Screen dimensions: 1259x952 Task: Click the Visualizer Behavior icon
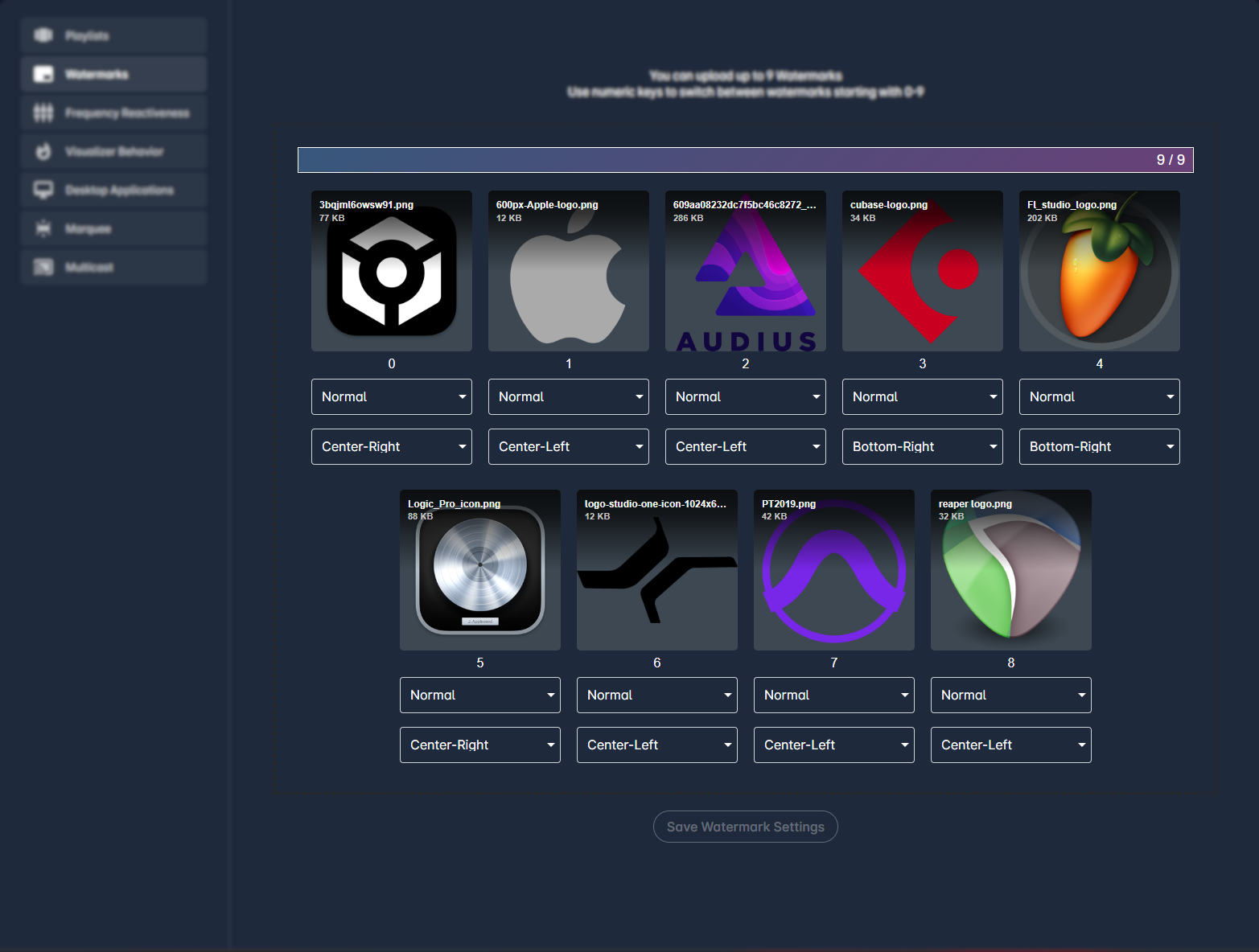(x=43, y=151)
